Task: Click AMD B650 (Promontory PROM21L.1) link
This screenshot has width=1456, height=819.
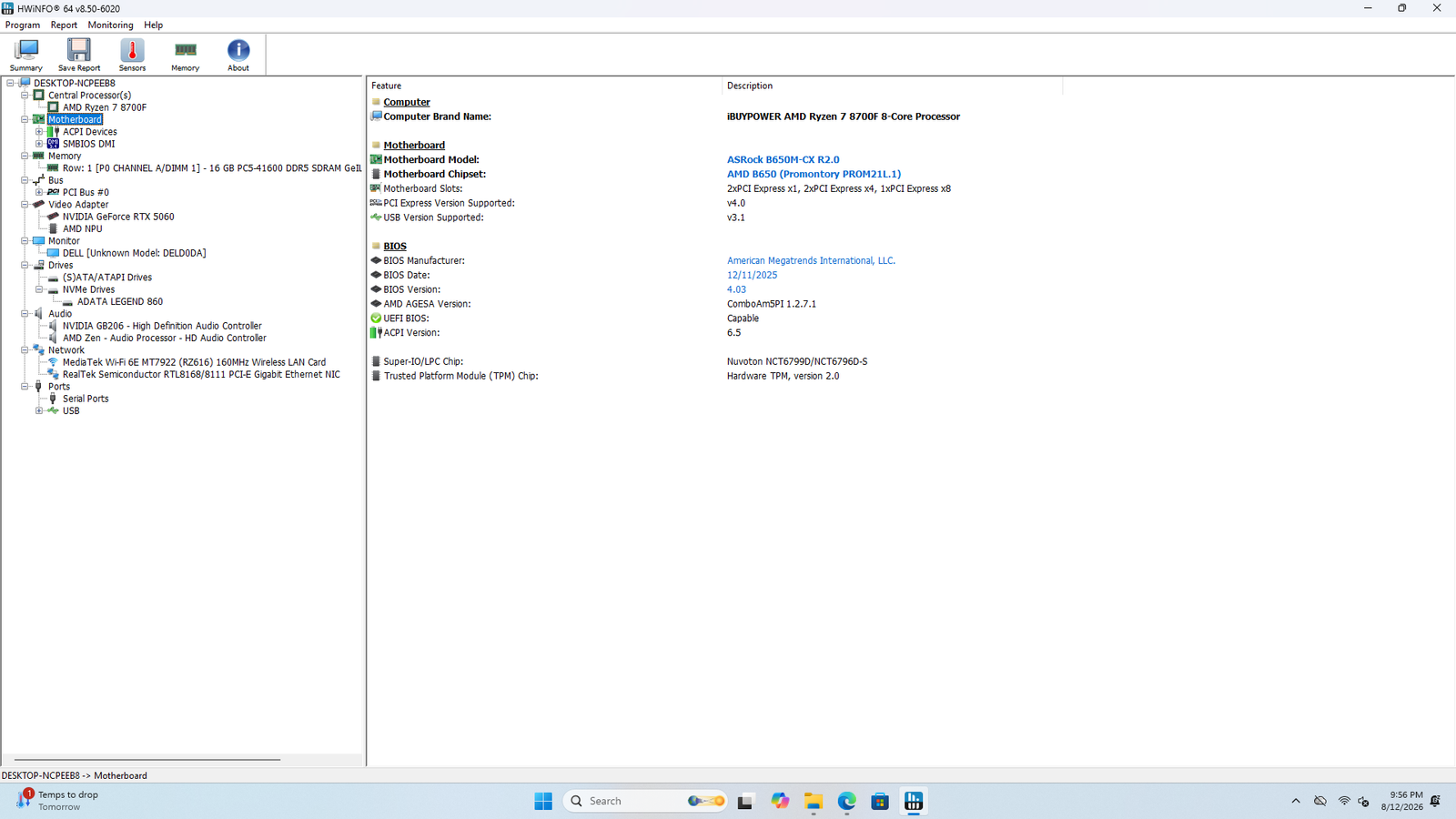Action: pyautogui.click(x=814, y=174)
